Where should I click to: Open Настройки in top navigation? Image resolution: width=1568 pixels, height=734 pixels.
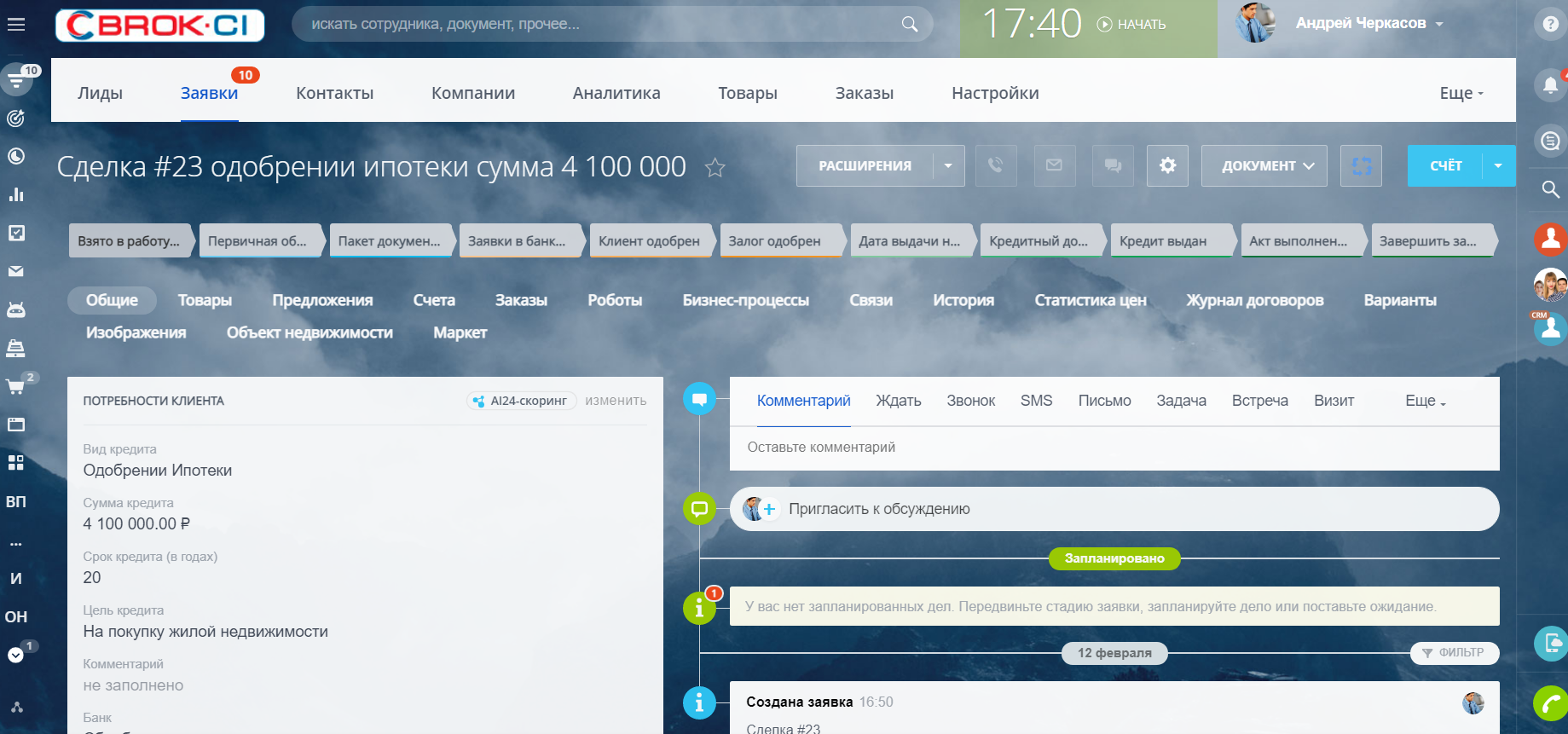click(x=995, y=93)
